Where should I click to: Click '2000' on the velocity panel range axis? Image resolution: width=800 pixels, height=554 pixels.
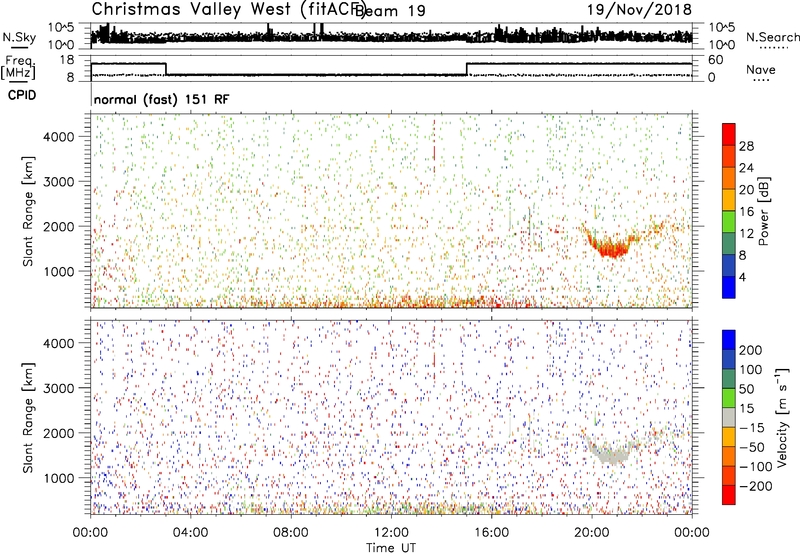(59, 433)
